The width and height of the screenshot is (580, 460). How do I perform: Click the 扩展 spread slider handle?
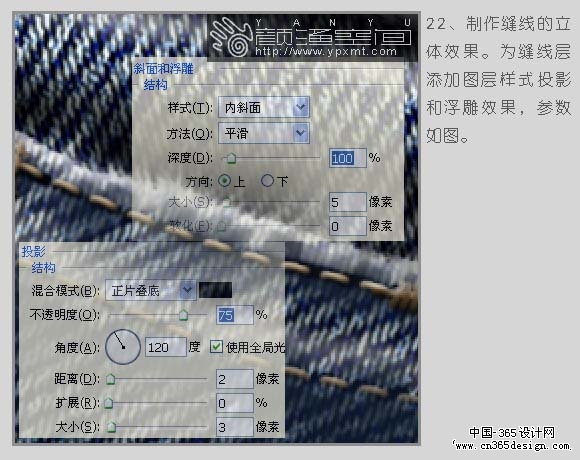[108, 403]
